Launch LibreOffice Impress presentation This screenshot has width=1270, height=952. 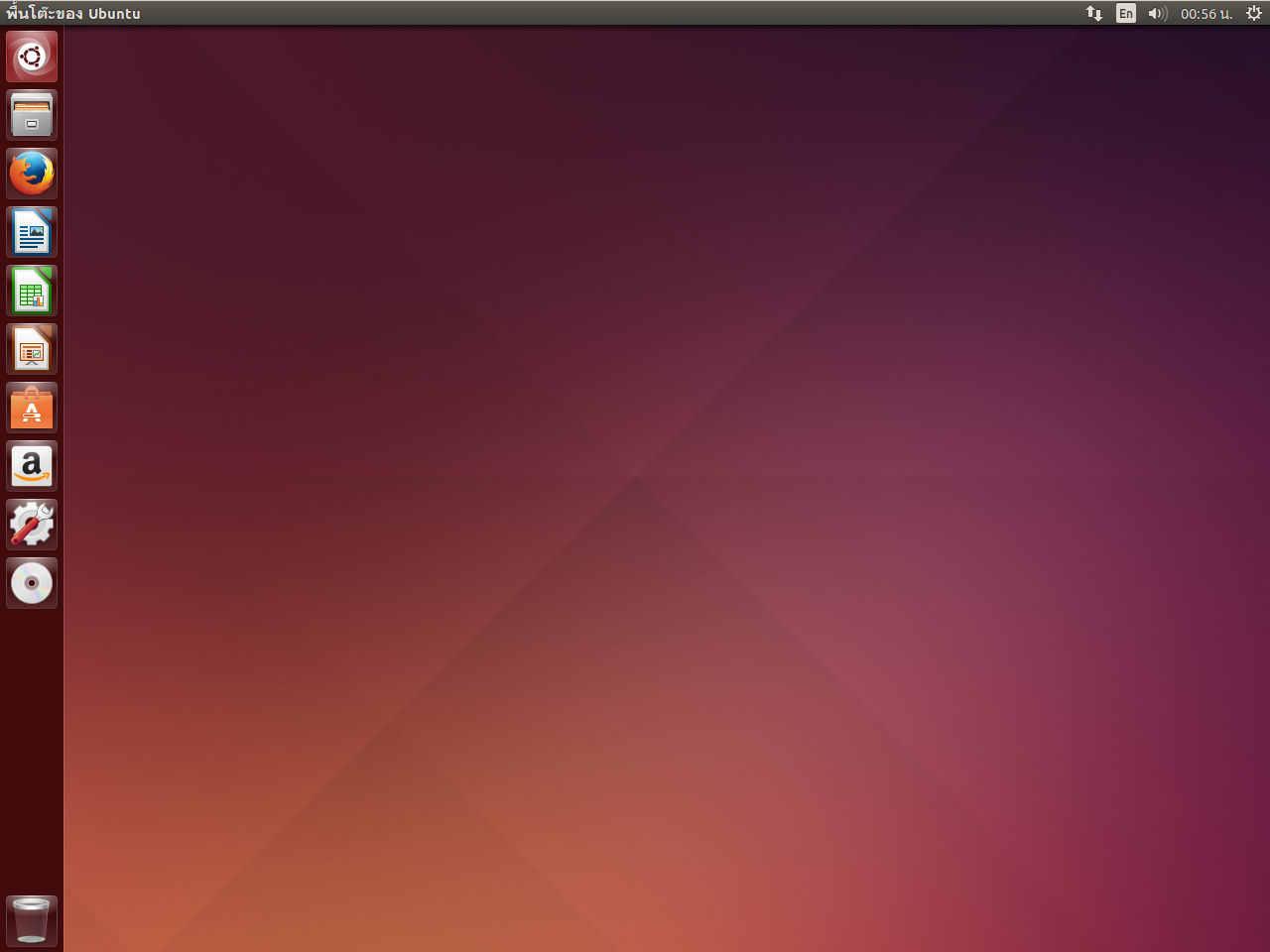point(32,349)
